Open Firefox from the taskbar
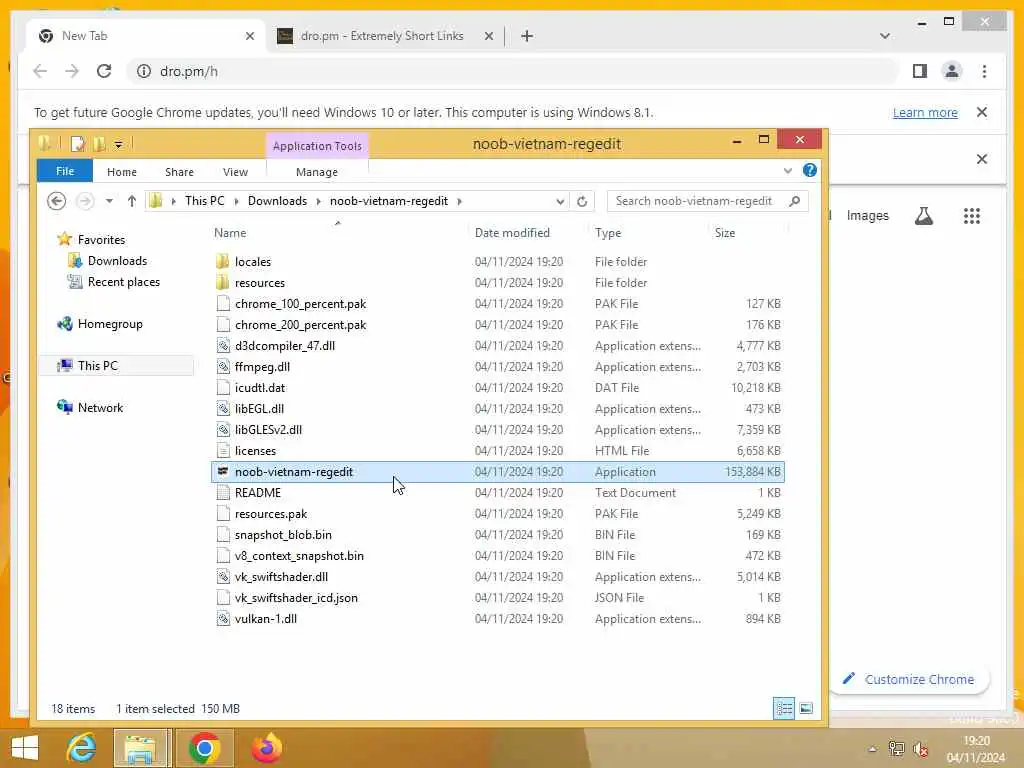 coord(266,748)
